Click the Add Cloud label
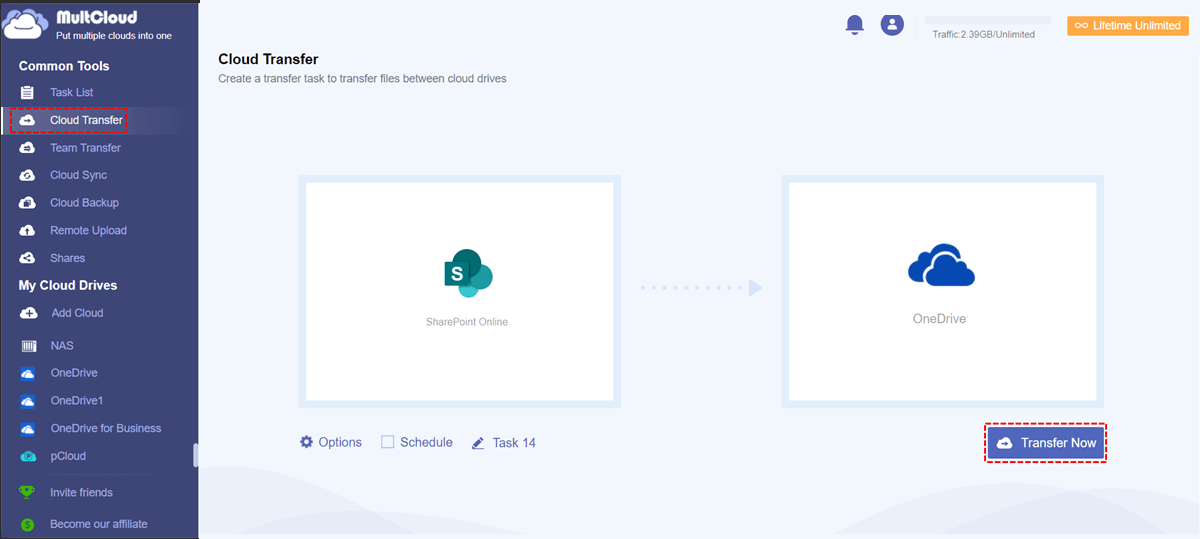The width and height of the screenshot is (1200, 539). (77, 313)
